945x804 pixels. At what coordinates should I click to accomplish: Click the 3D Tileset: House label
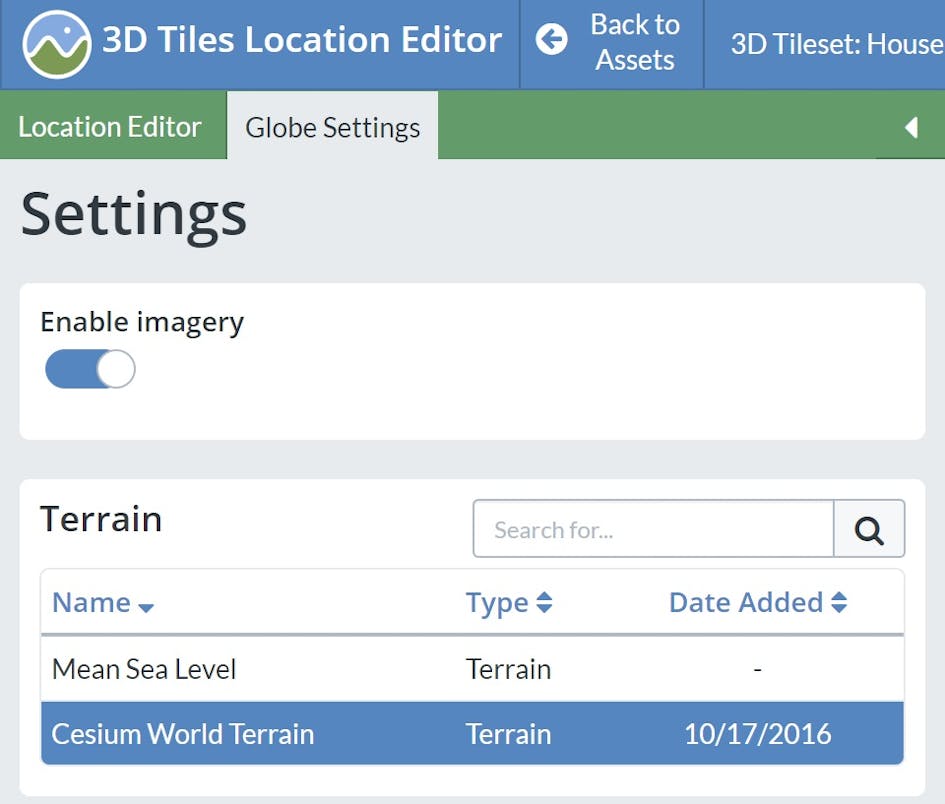click(x=836, y=44)
